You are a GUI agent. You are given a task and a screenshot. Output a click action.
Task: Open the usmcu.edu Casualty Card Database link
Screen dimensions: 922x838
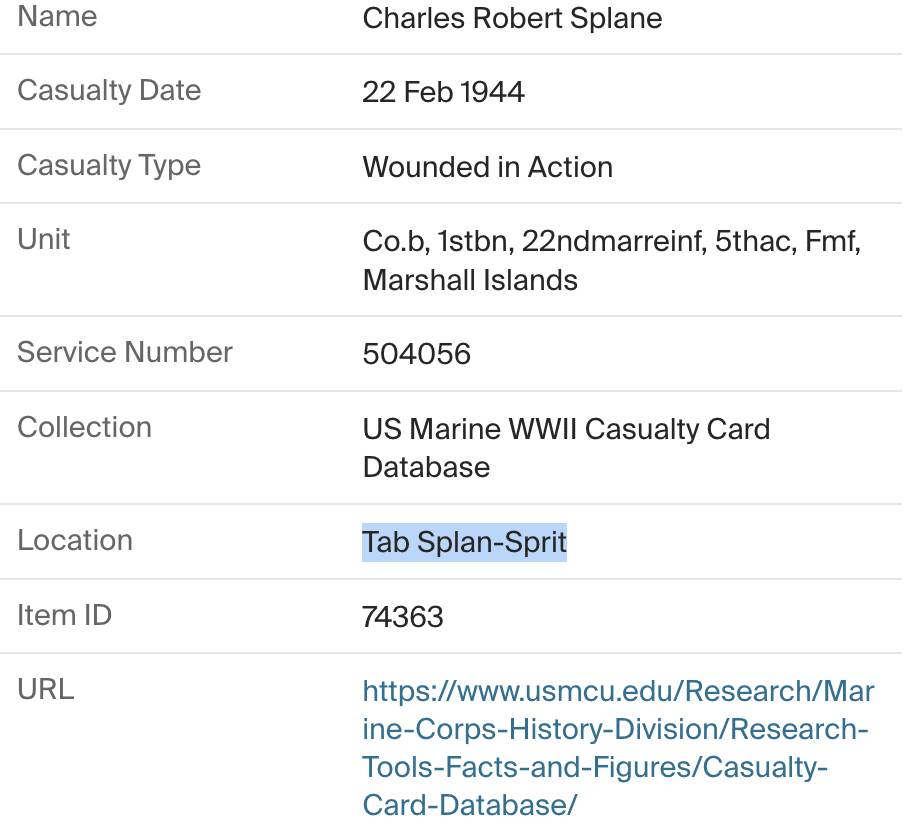point(618,748)
